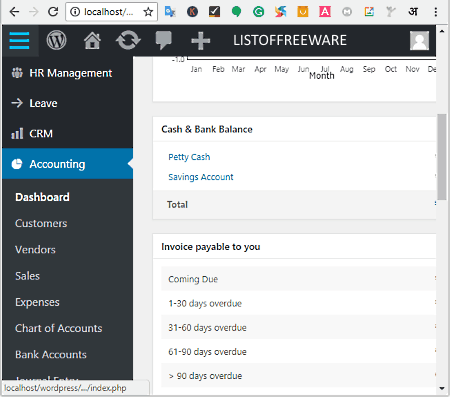The width and height of the screenshot is (450, 397).
Task: Open comments via speech bubble icon
Action: click(x=164, y=41)
